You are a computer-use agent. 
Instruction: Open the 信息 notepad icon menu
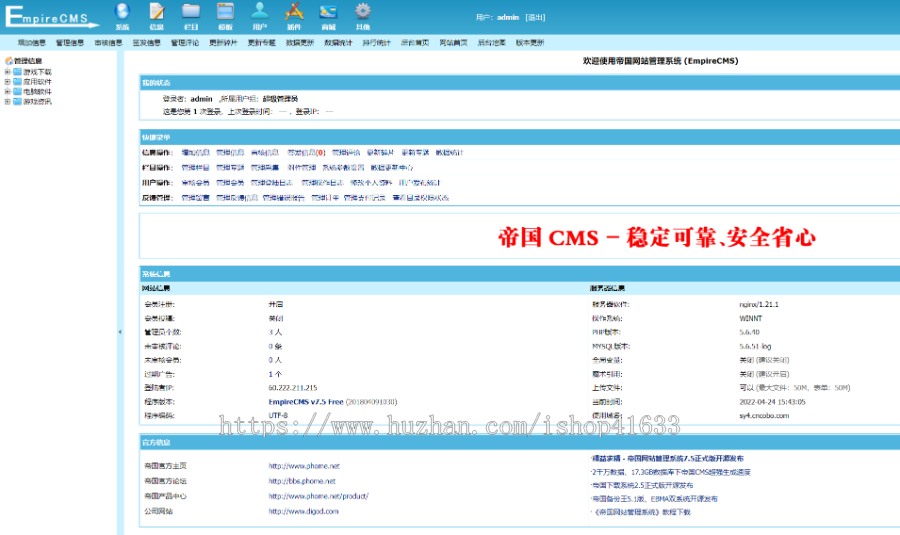[157, 16]
